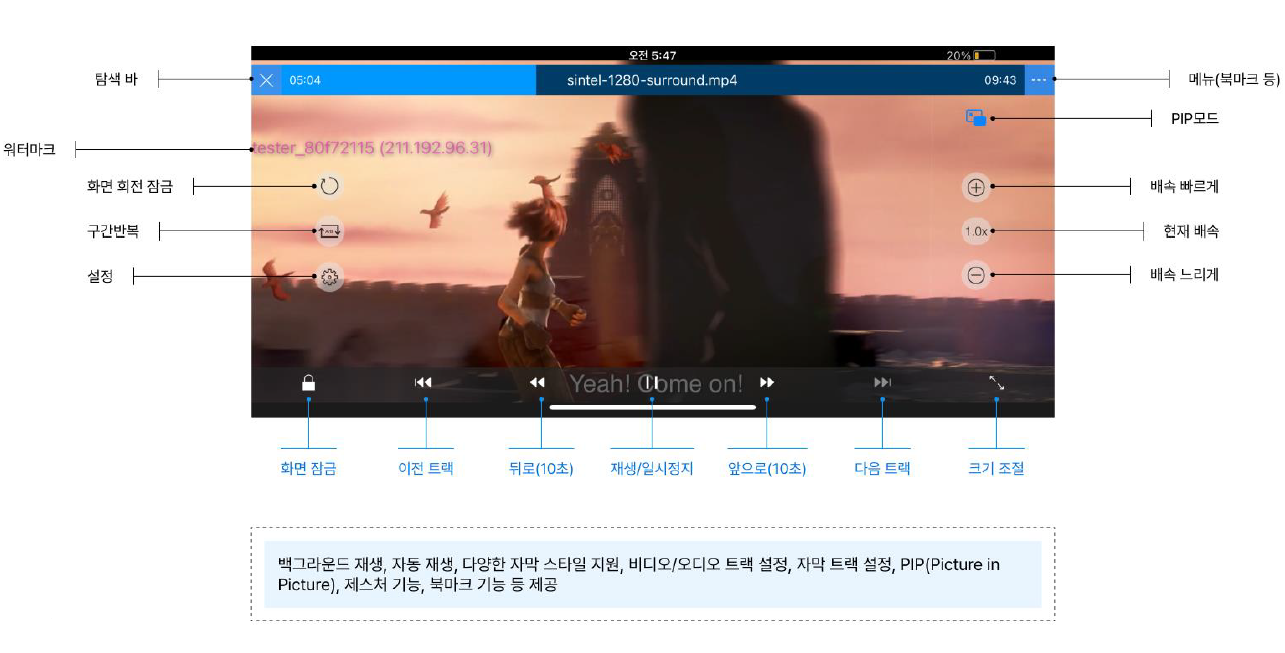
Task: Click the subtitle text "Yeah! Come on!"
Action: (x=656, y=383)
